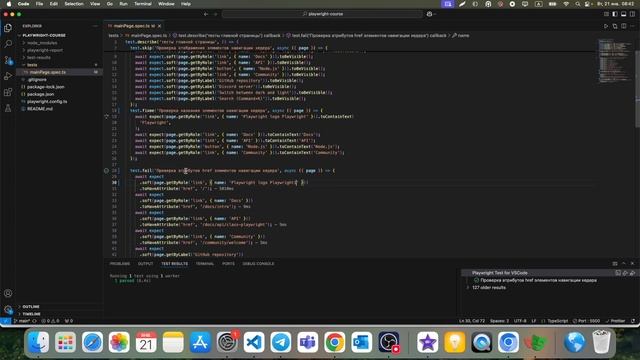Open the Source Control view
The height and width of the screenshot is (360, 640).
click(x=8, y=60)
